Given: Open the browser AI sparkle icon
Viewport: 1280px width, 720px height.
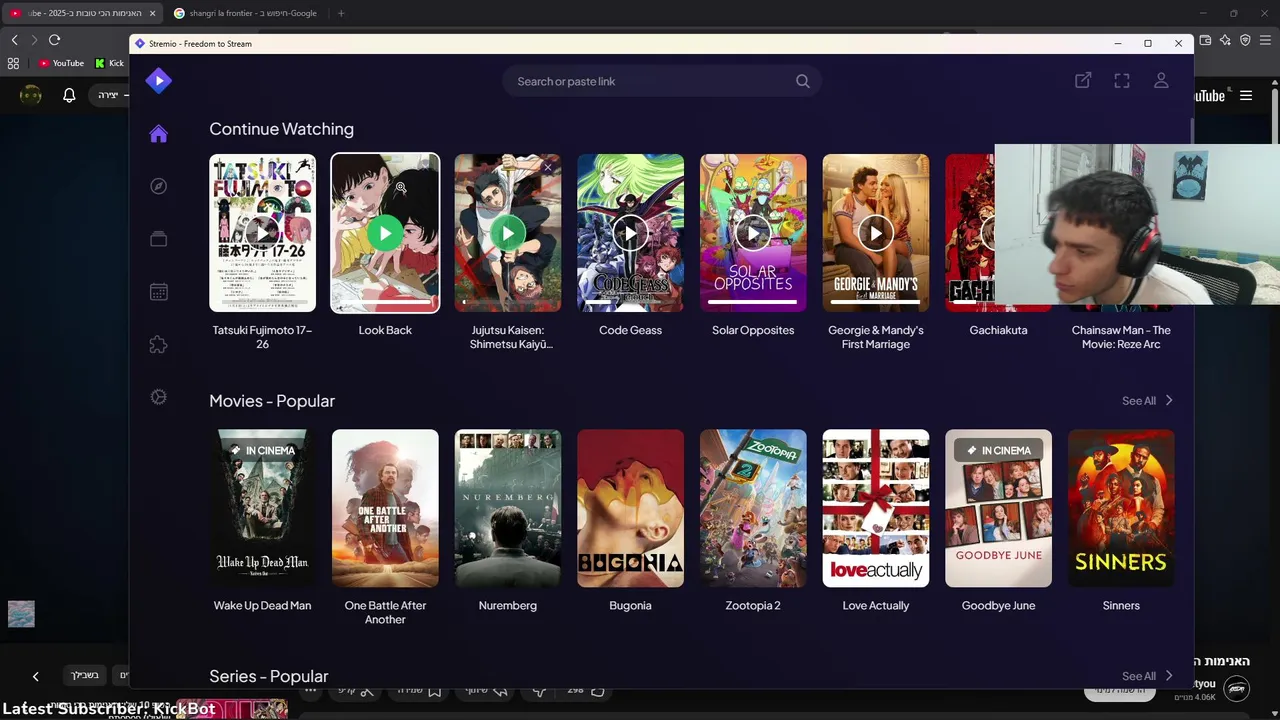Looking at the screenshot, I should [x=1225, y=40].
